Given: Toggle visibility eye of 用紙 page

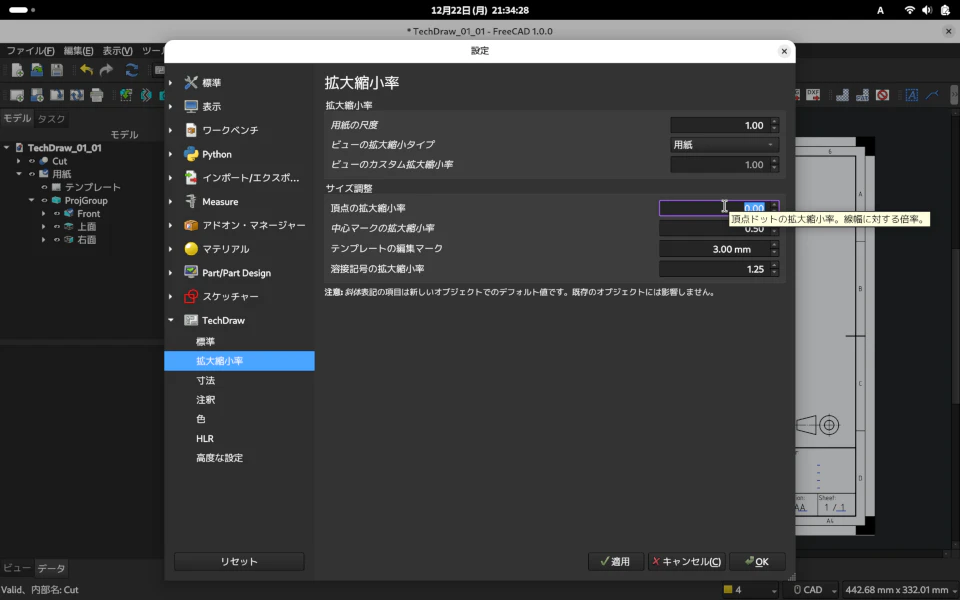Looking at the screenshot, I should click(x=32, y=174).
